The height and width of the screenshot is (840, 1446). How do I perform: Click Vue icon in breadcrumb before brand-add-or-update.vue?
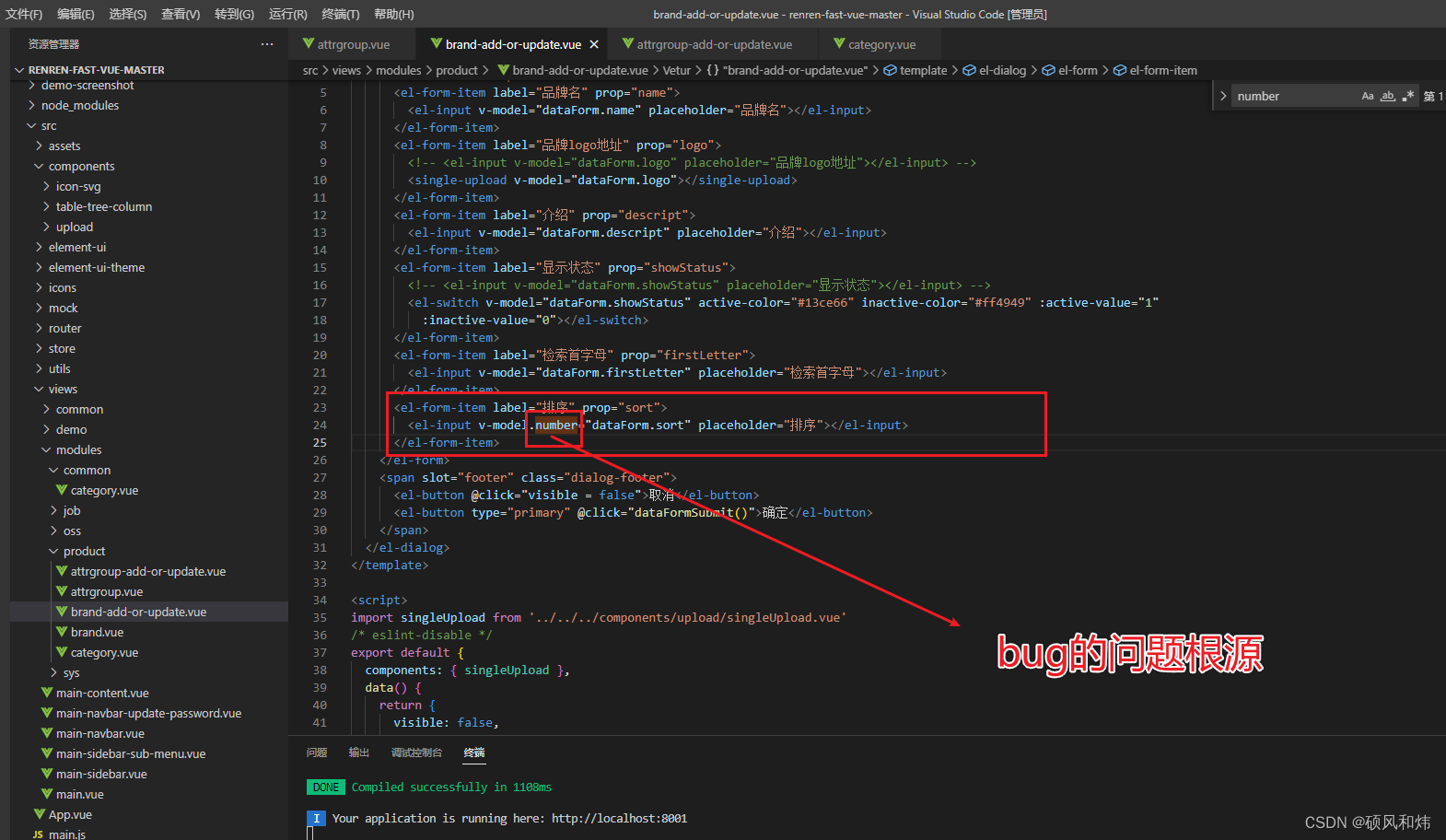[504, 70]
